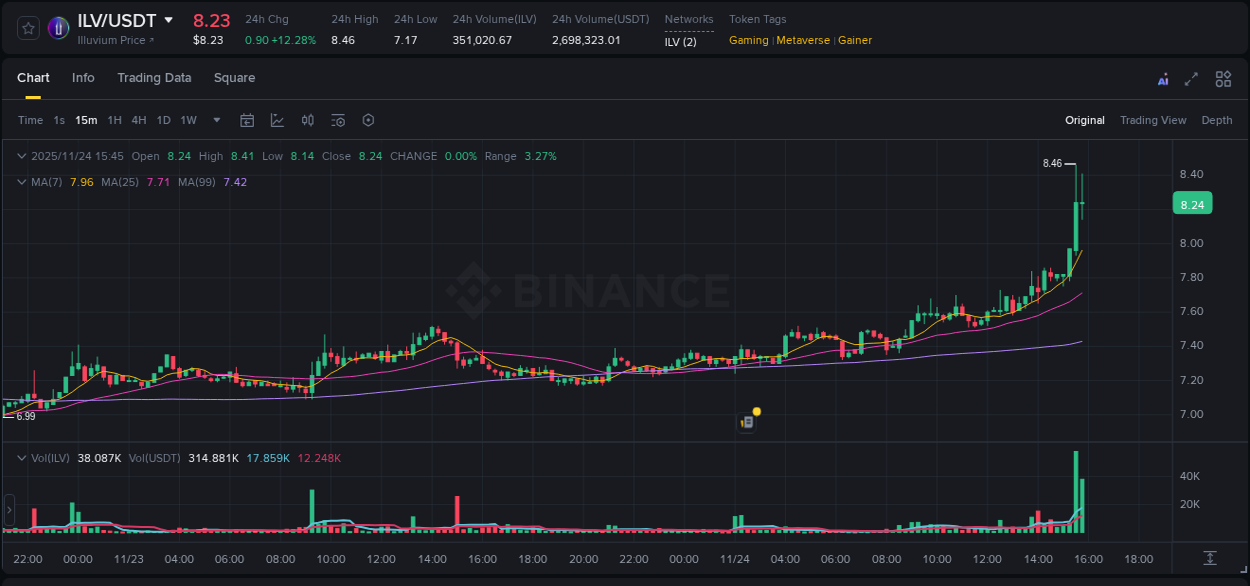Select the candlestick style icon

(307, 119)
